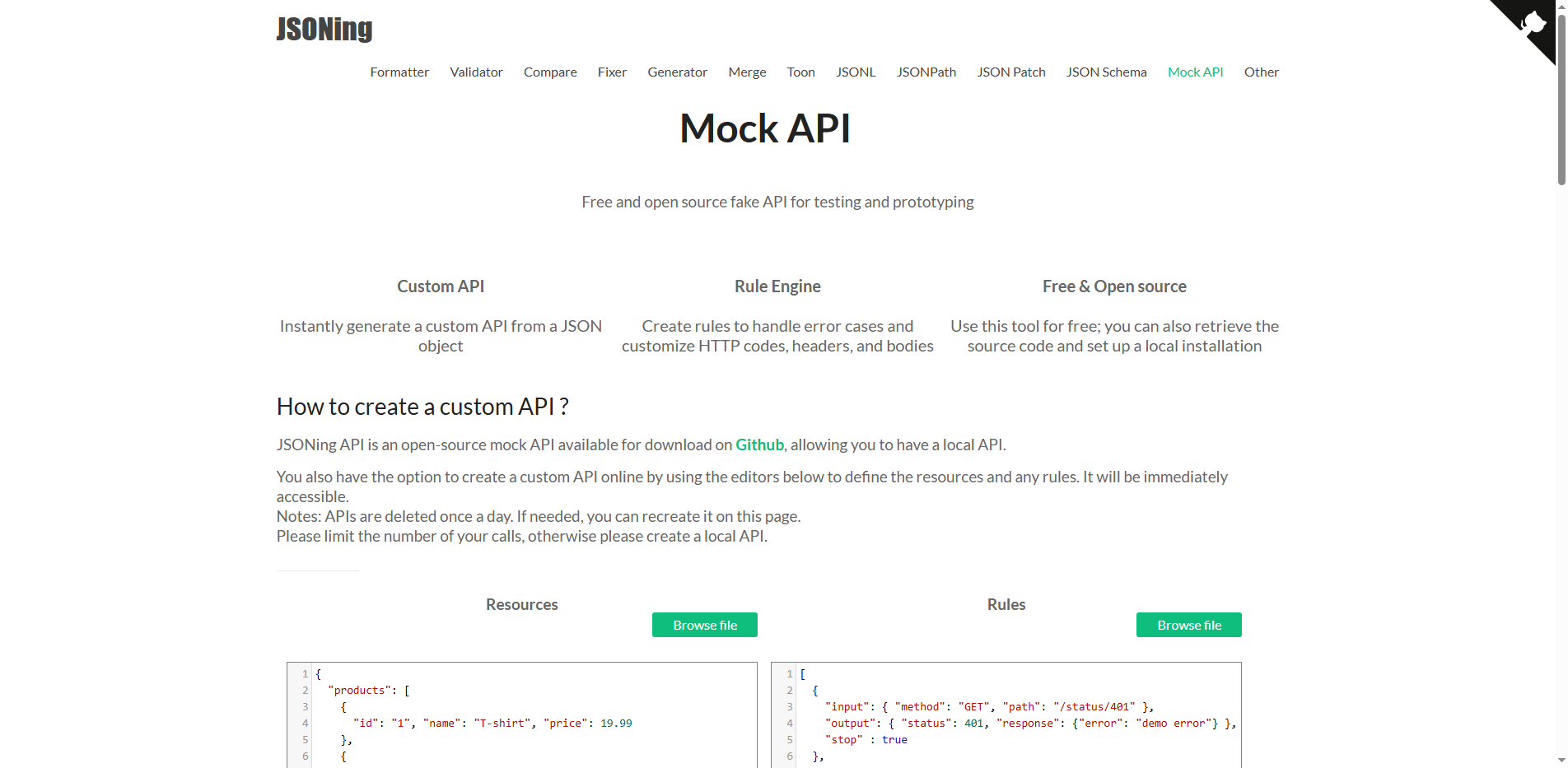
Task: Open the JSON Schema page
Action: click(x=1106, y=72)
